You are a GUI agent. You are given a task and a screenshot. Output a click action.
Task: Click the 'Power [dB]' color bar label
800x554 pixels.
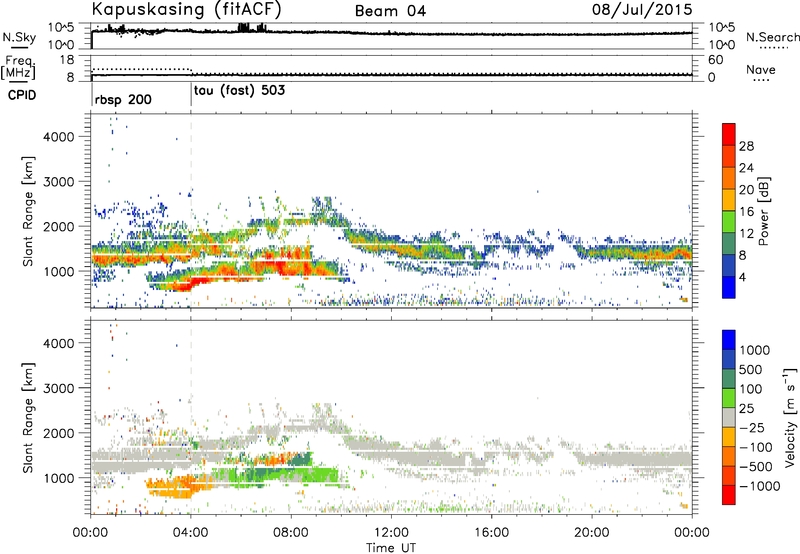(x=763, y=211)
